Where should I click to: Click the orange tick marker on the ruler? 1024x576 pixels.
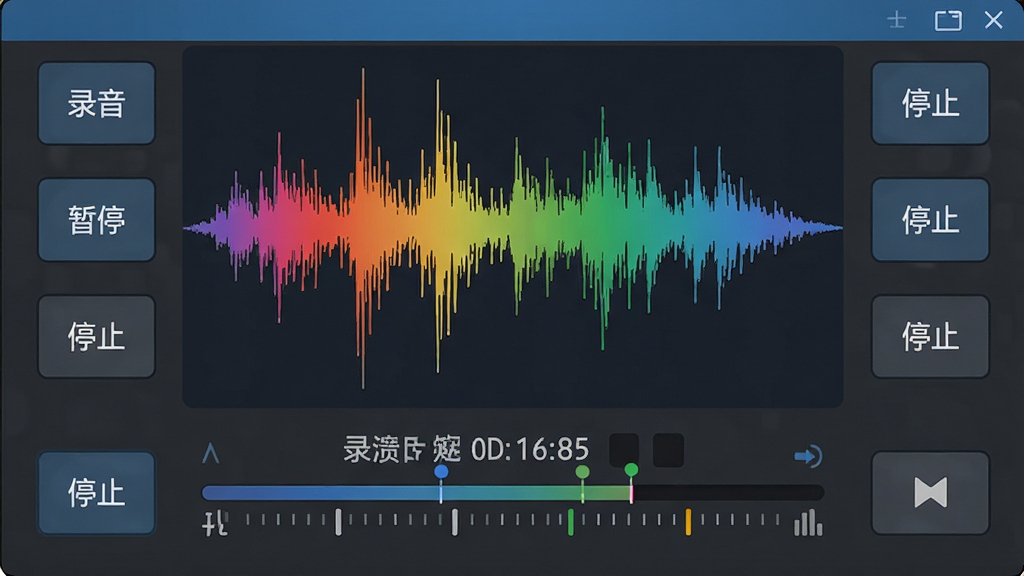point(688,522)
